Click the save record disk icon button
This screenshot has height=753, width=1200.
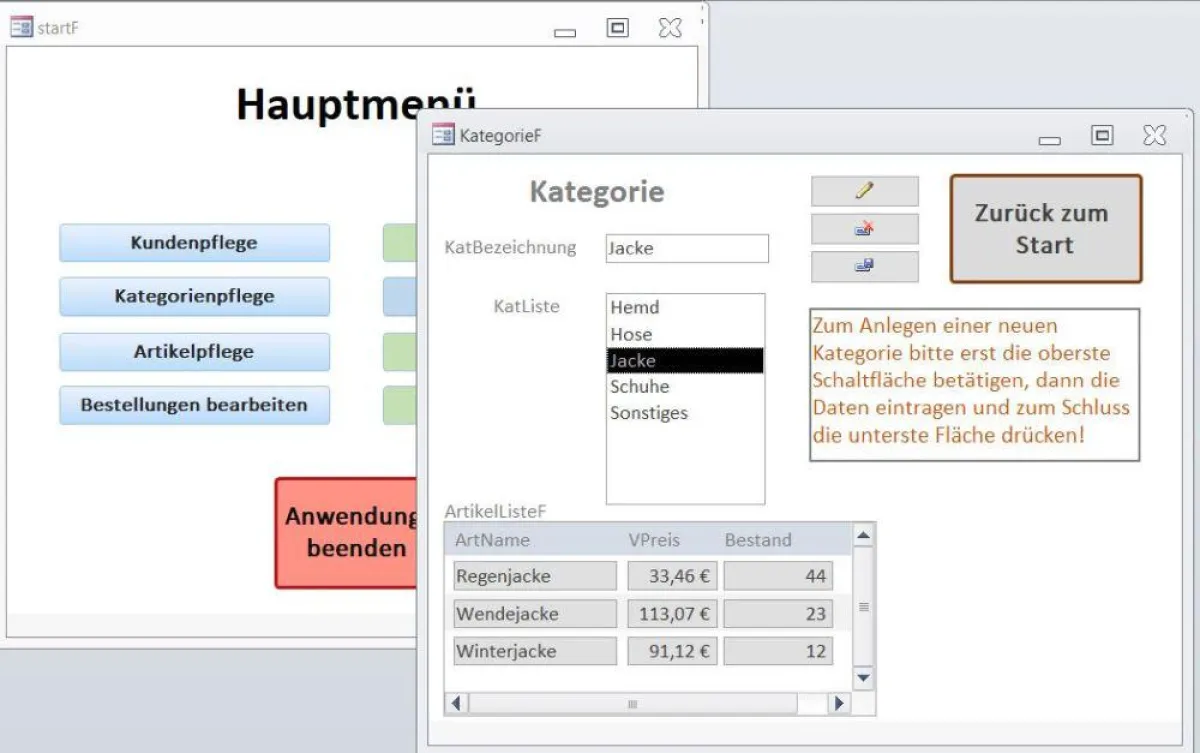tap(864, 266)
